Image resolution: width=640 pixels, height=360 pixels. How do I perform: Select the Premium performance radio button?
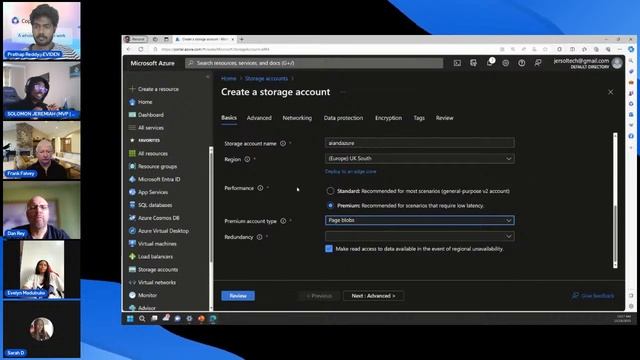click(330, 205)
